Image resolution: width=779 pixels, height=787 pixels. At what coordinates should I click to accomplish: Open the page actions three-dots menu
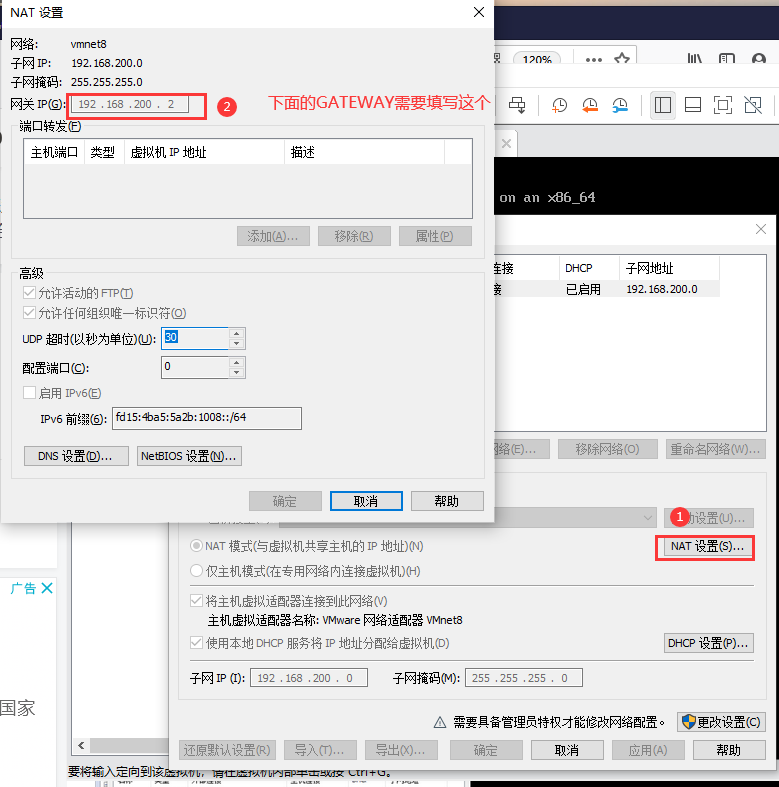tap(594, 60)
